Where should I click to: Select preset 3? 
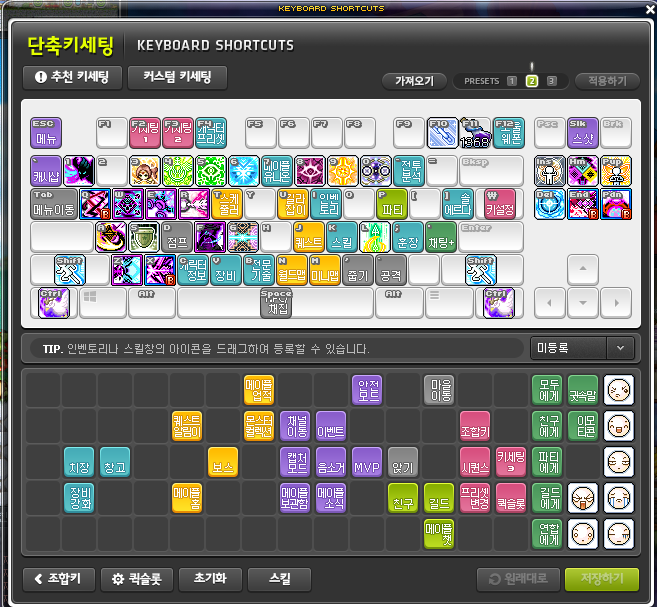point(552,81)
